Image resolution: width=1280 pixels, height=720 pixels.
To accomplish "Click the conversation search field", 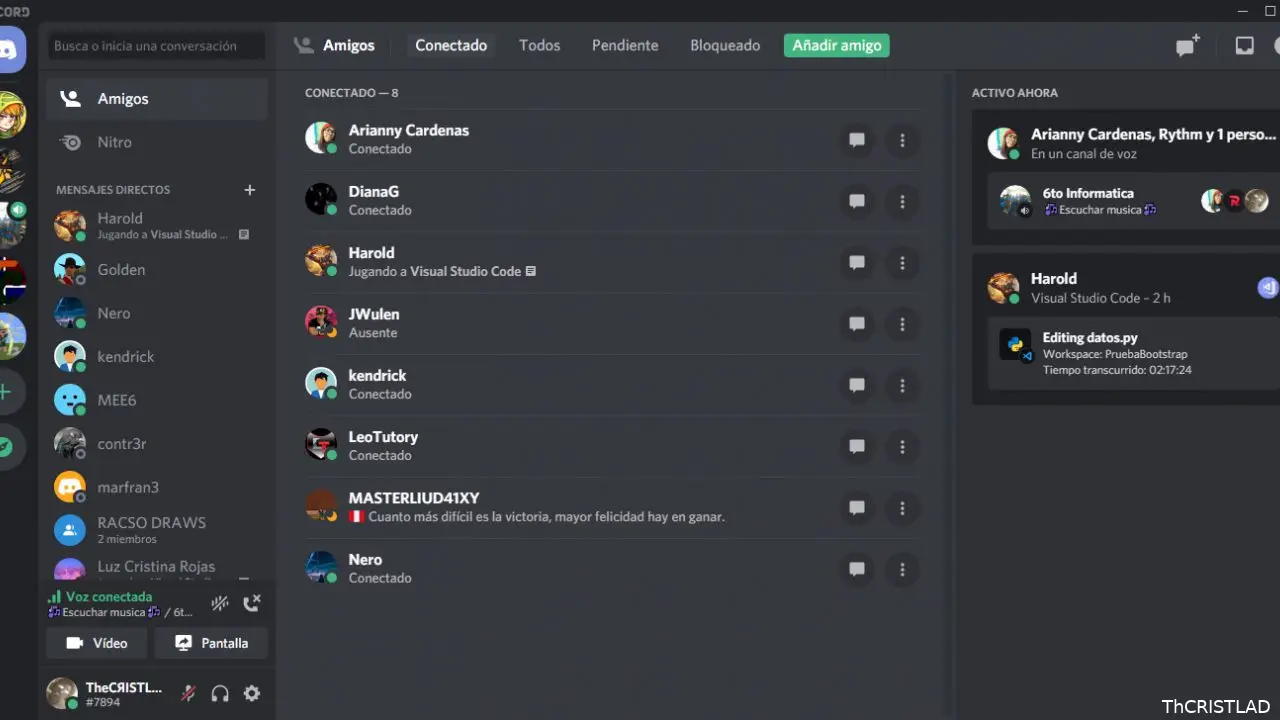I will pyautogui.click(x=157, y=46).
